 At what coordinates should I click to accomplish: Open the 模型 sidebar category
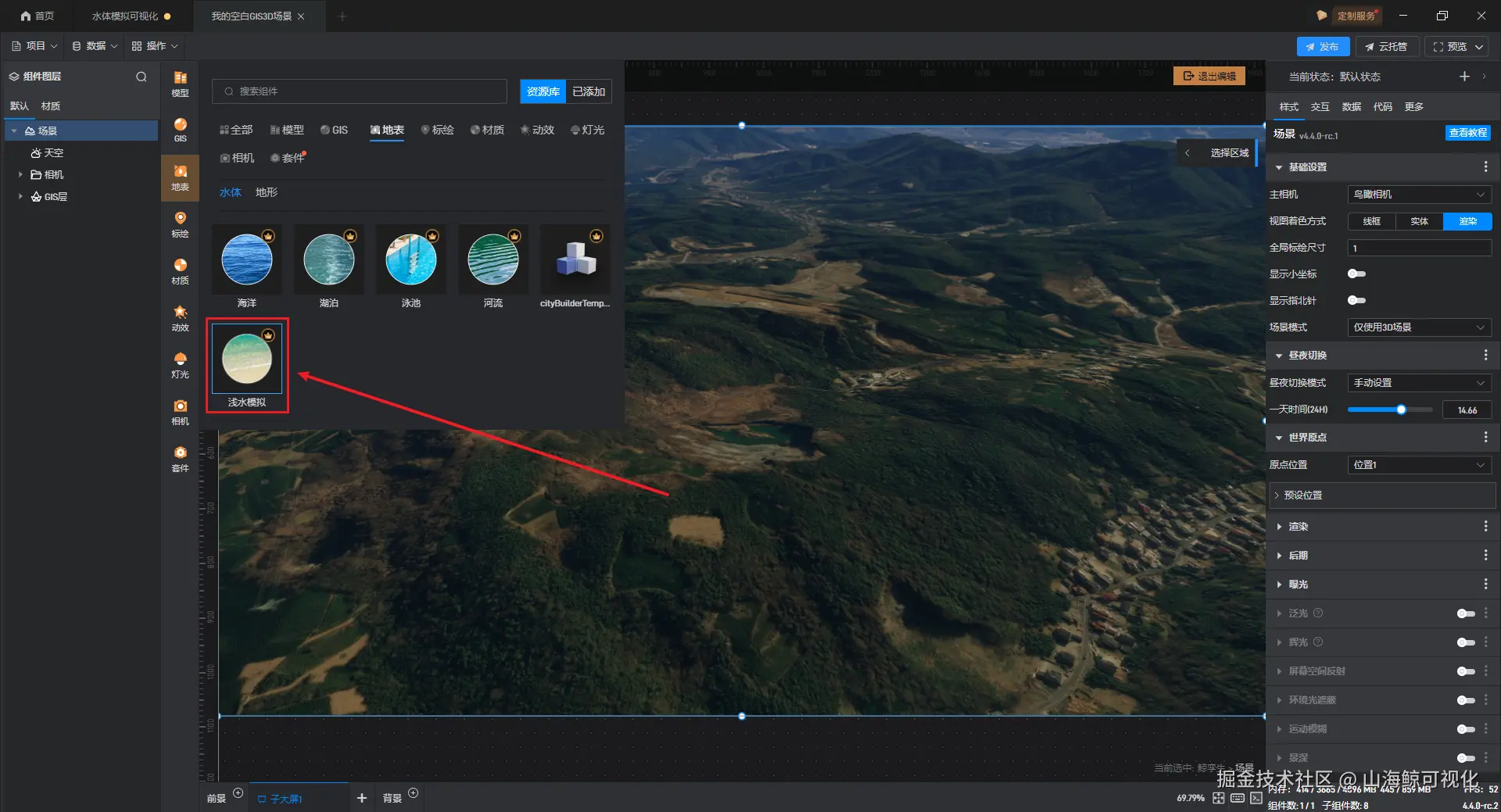coord(180,84)
